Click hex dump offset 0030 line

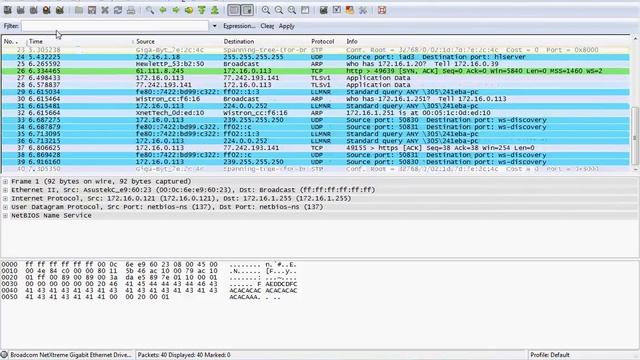(x=149, y=284)
